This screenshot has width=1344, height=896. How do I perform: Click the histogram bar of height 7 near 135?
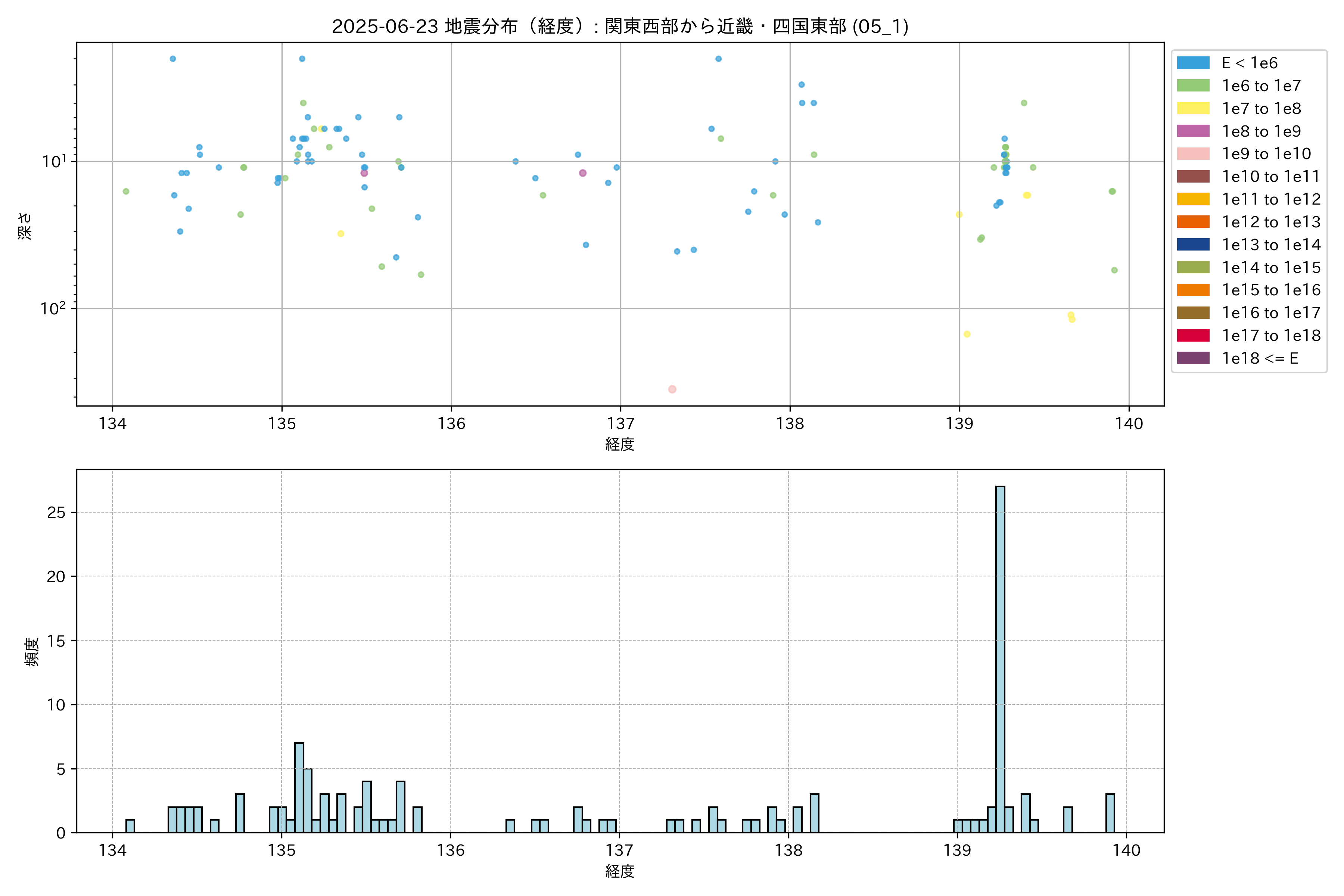tap(299, 787)
